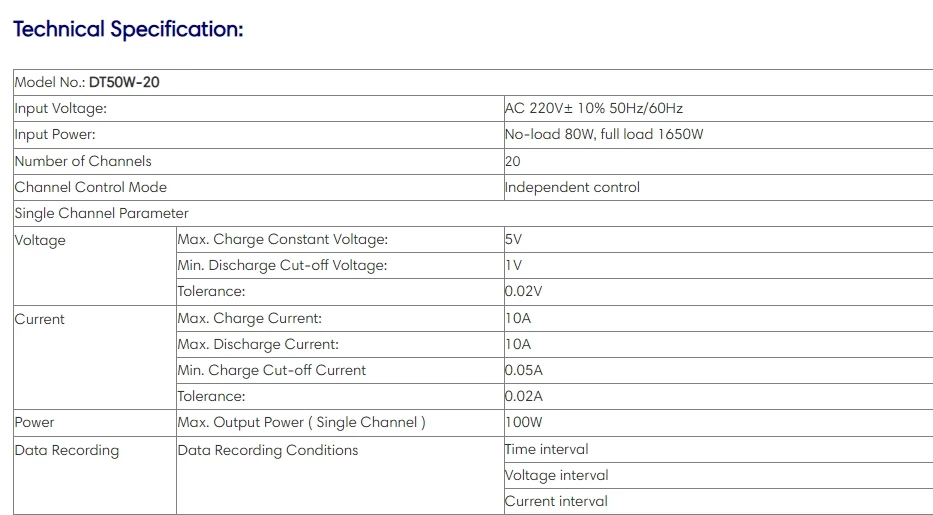Click the Independent control value cell

coord(718,187)
